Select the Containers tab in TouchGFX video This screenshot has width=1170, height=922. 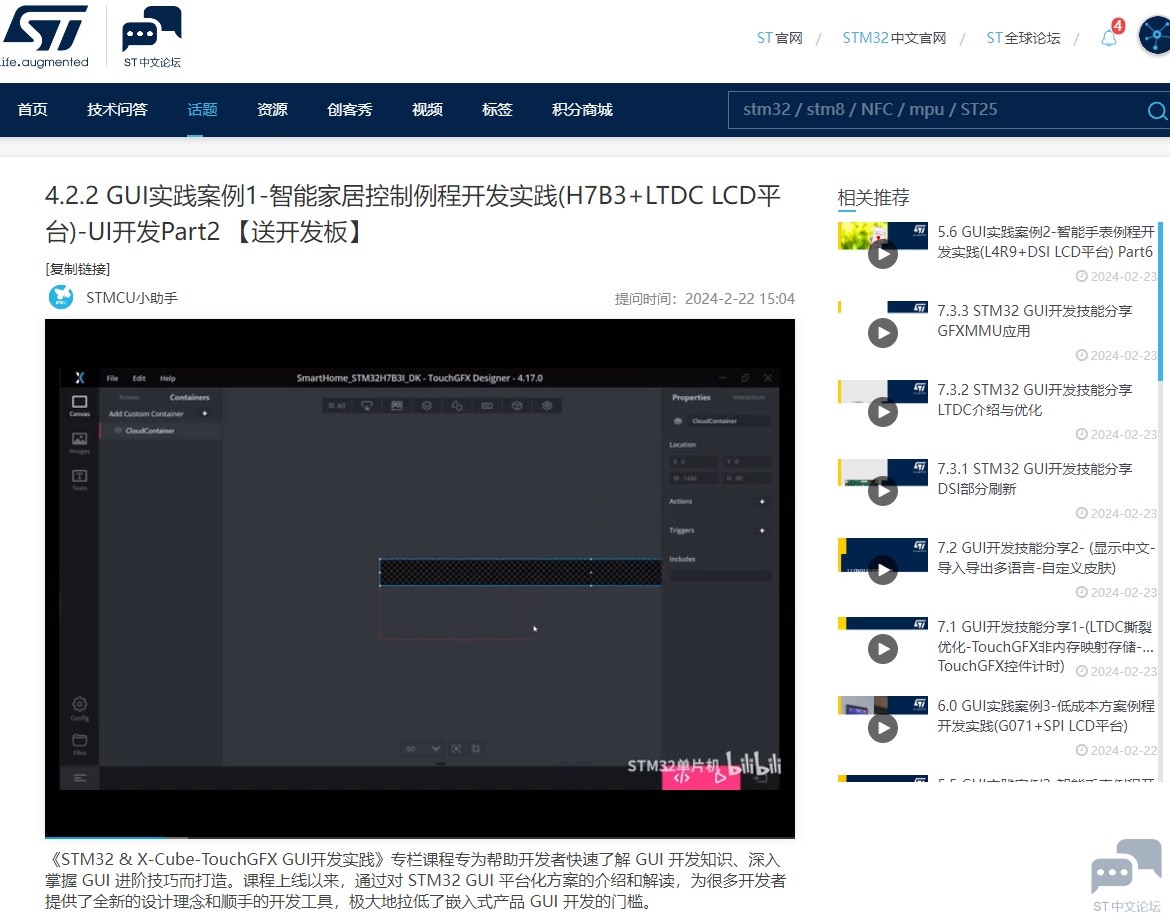[190, 398]
